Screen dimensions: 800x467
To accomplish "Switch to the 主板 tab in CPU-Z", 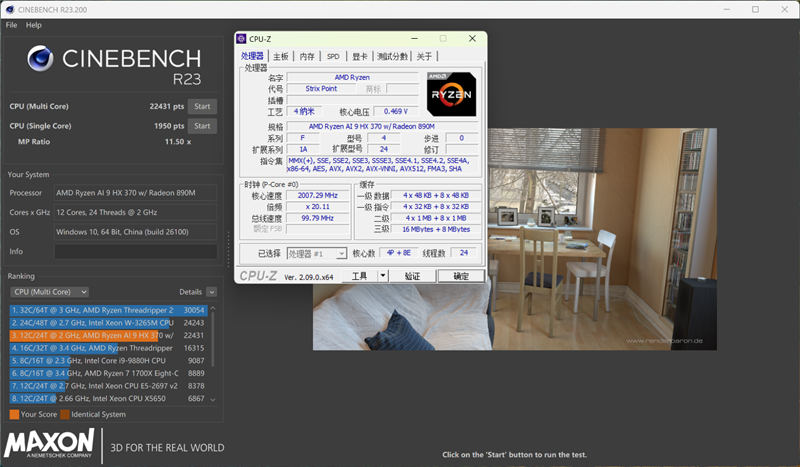I will (281, 56).
